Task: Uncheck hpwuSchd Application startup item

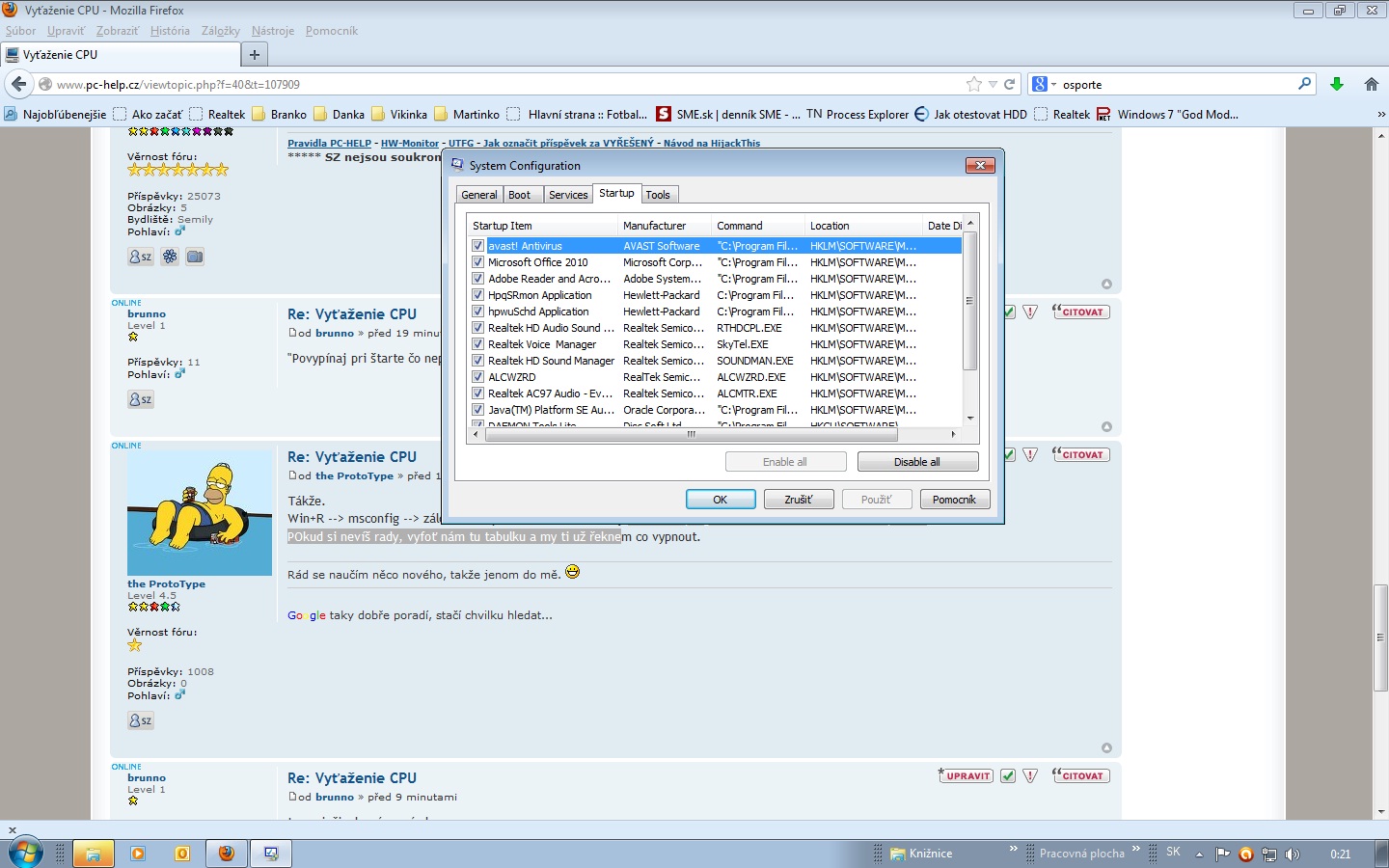Action: click(x=477, y=312)
